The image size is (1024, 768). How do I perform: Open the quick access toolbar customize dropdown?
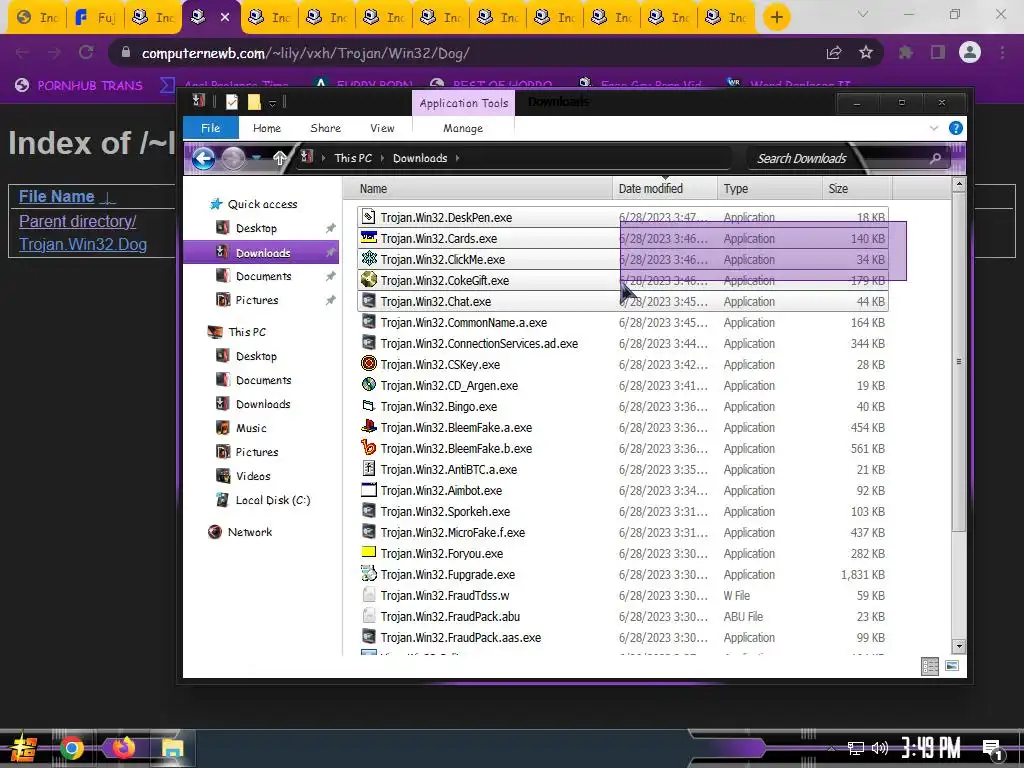click(x=272, y=103)
